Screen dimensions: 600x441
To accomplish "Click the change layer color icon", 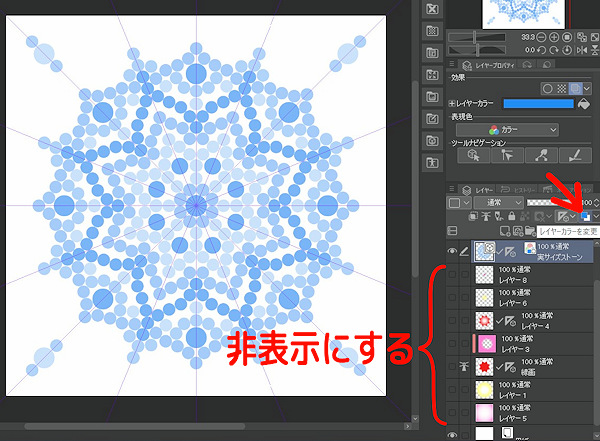I will click(585, 217).
